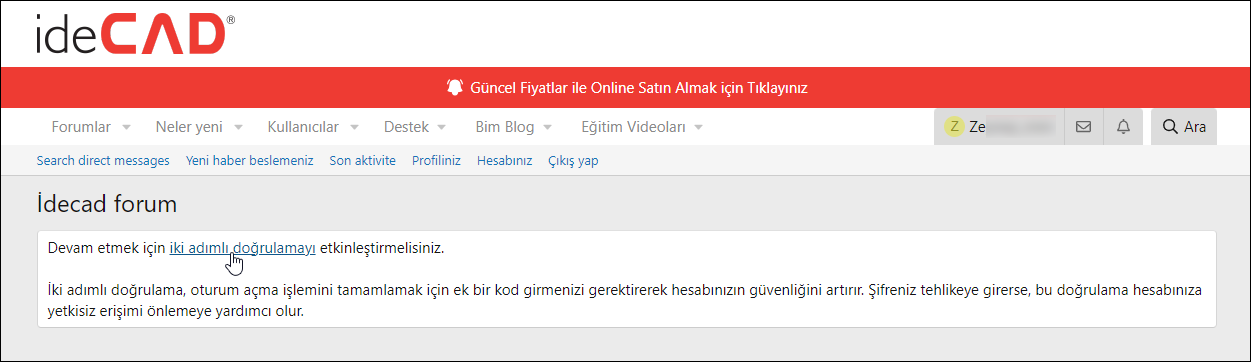Image resolution: width=1251 pixels, height=362 pixels.
Task: Open the Hesabınız account link
Action: pyautogui.click(x=505, y=160)
